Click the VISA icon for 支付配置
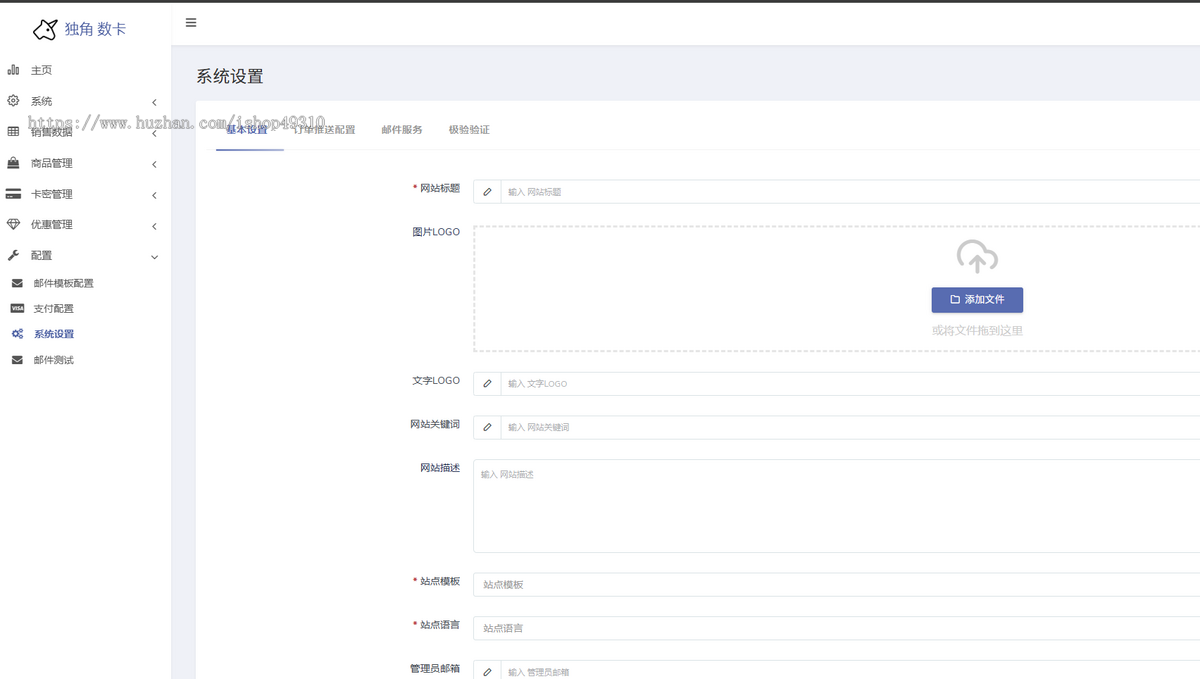 [17, 308]
